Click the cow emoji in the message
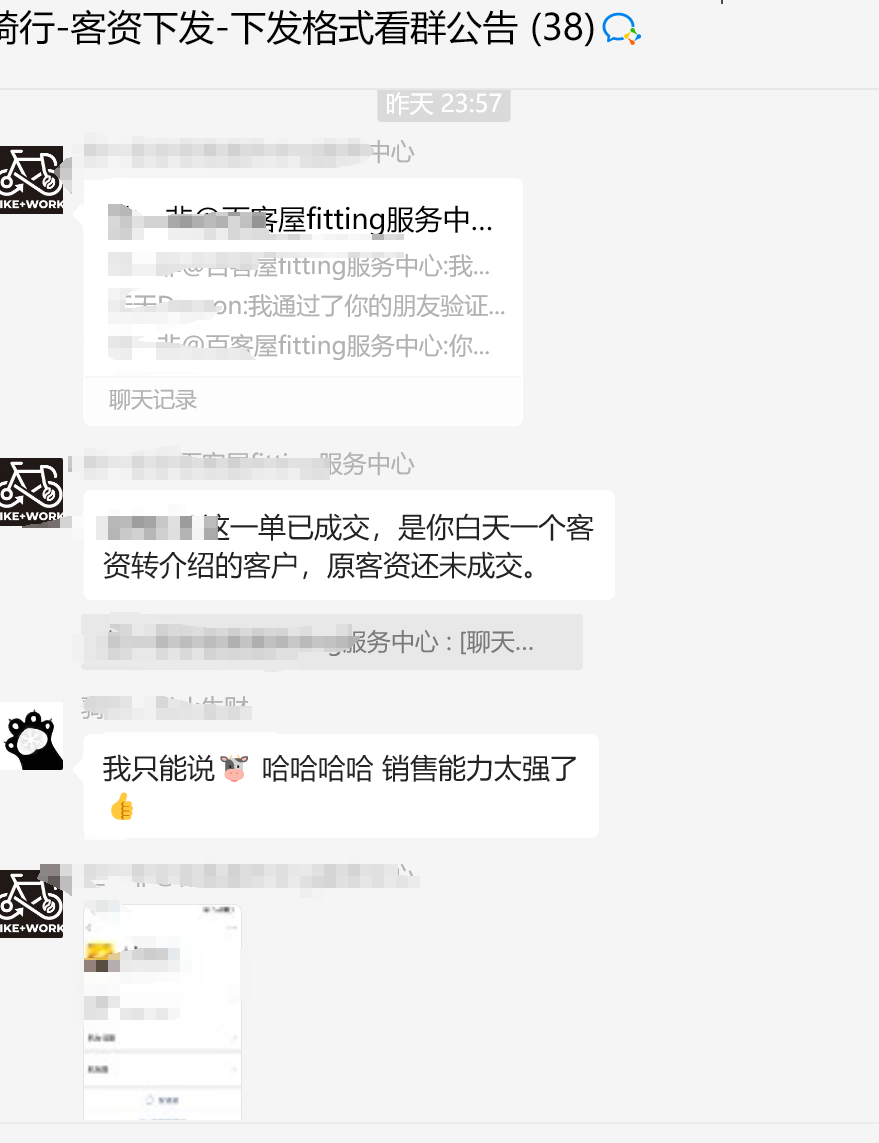 point(235,768)
